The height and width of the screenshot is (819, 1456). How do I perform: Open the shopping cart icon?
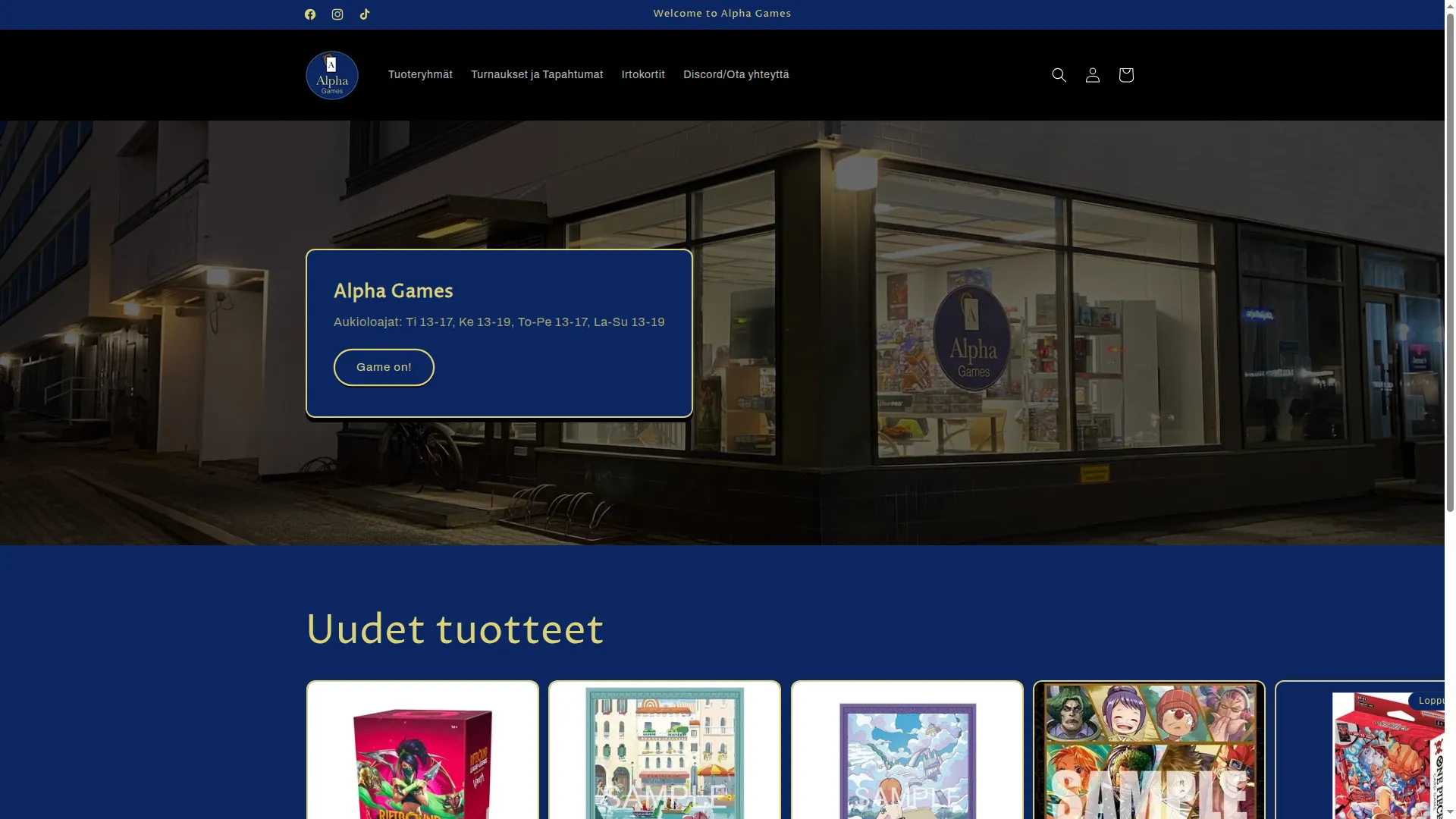(x=1126, y=75)
